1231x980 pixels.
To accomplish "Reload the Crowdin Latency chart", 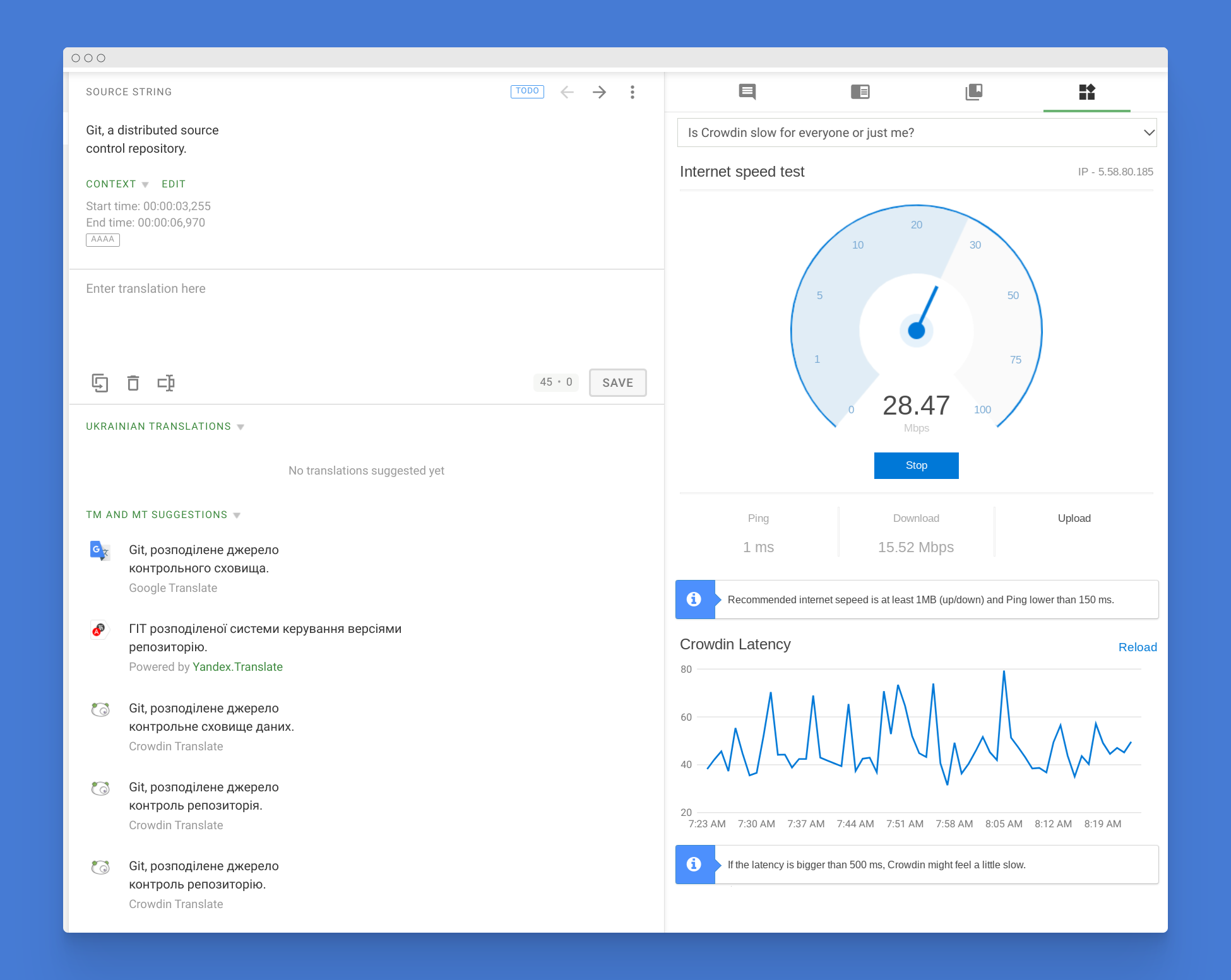I will 1137,647.
